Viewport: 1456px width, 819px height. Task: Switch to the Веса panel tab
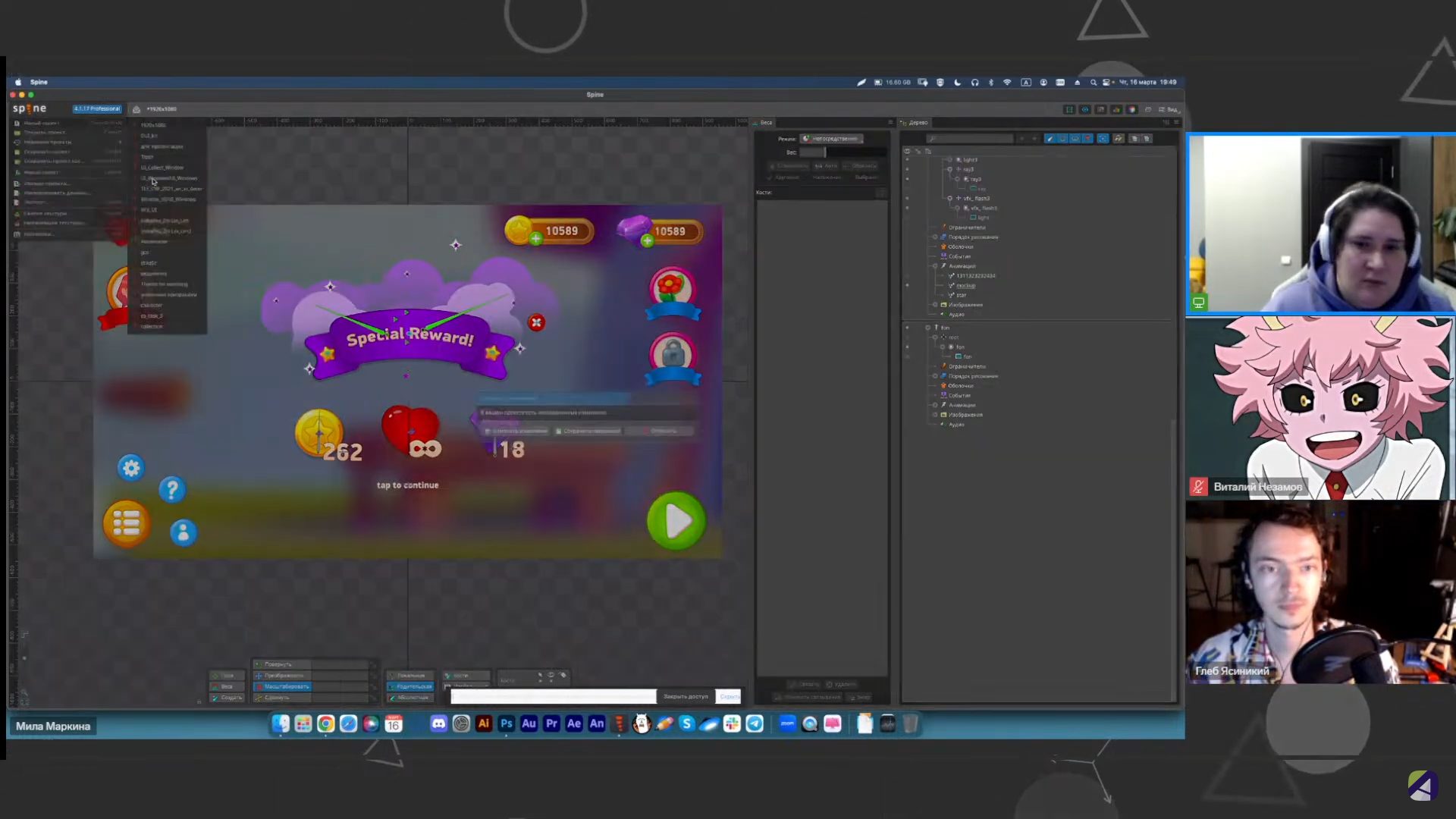point(764,122)
